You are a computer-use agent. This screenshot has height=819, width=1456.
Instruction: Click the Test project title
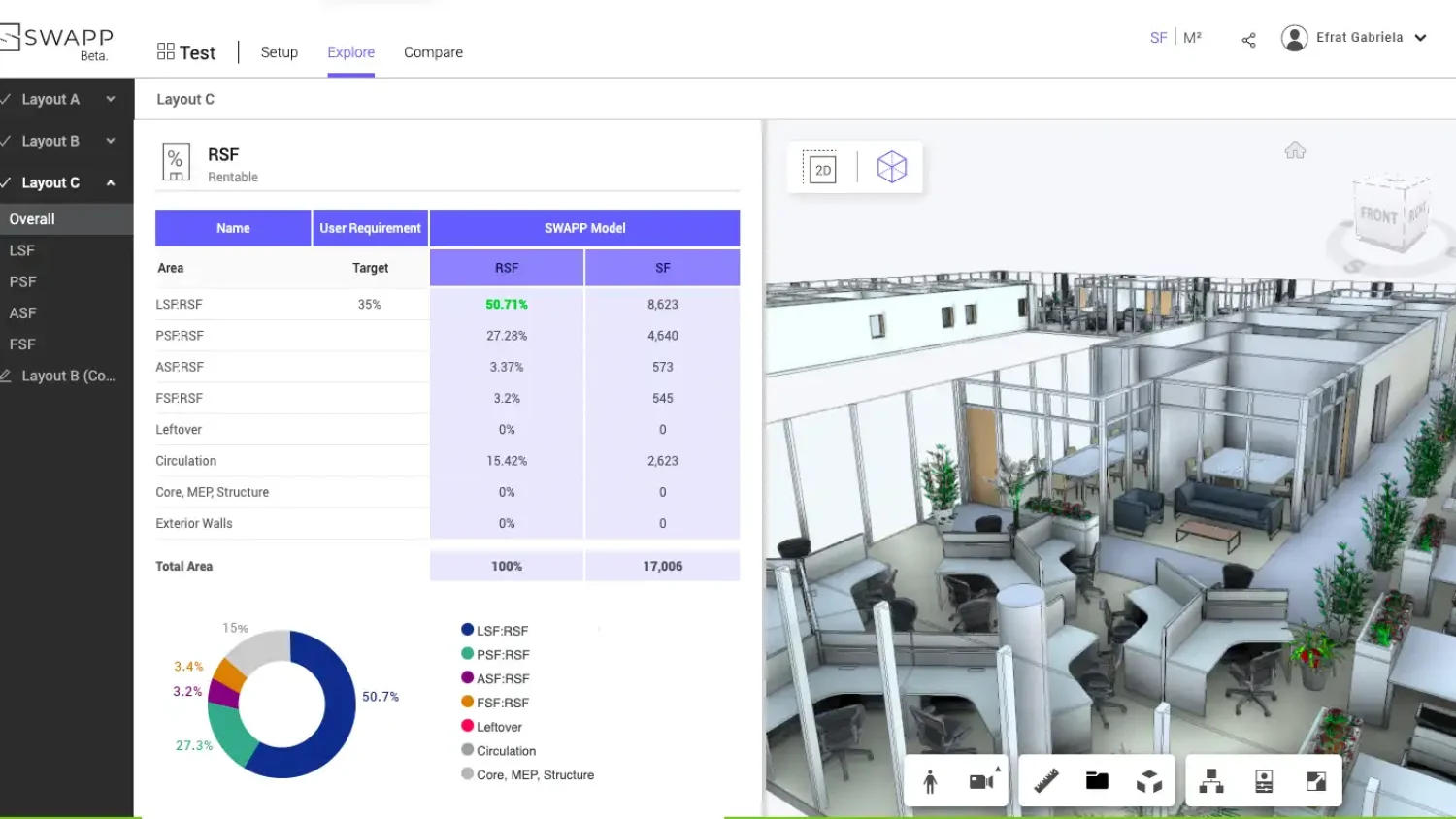197,52
